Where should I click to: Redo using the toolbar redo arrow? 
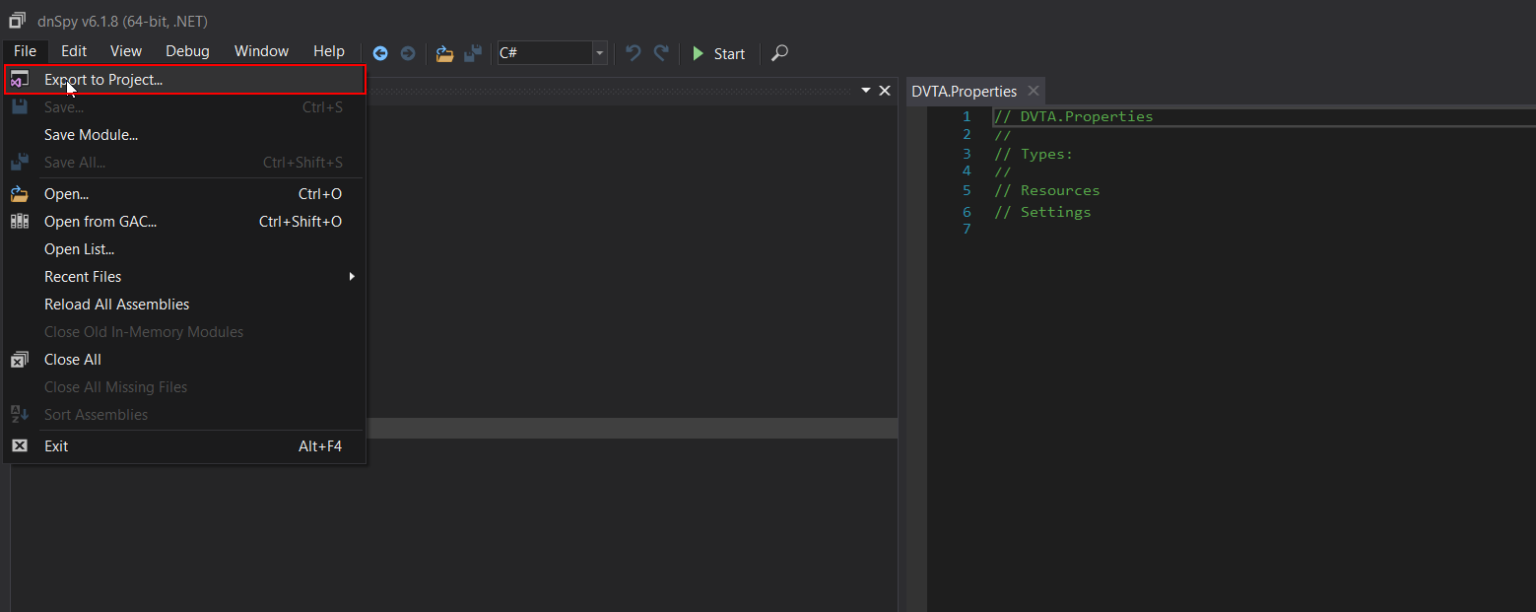click(661, 53)
